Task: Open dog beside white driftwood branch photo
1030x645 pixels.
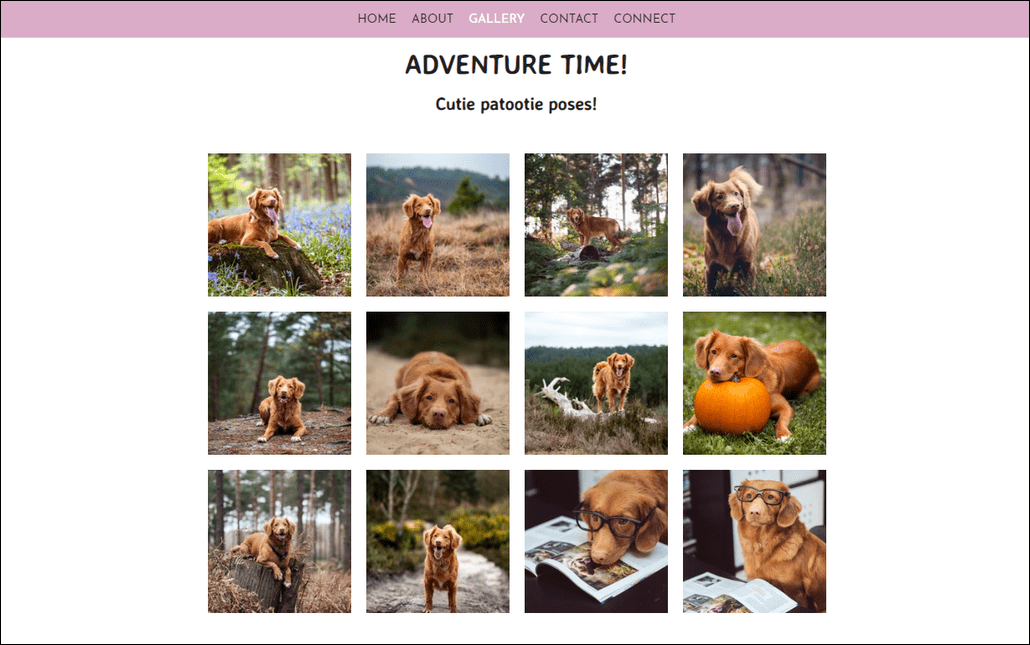Action: (596, 383)
